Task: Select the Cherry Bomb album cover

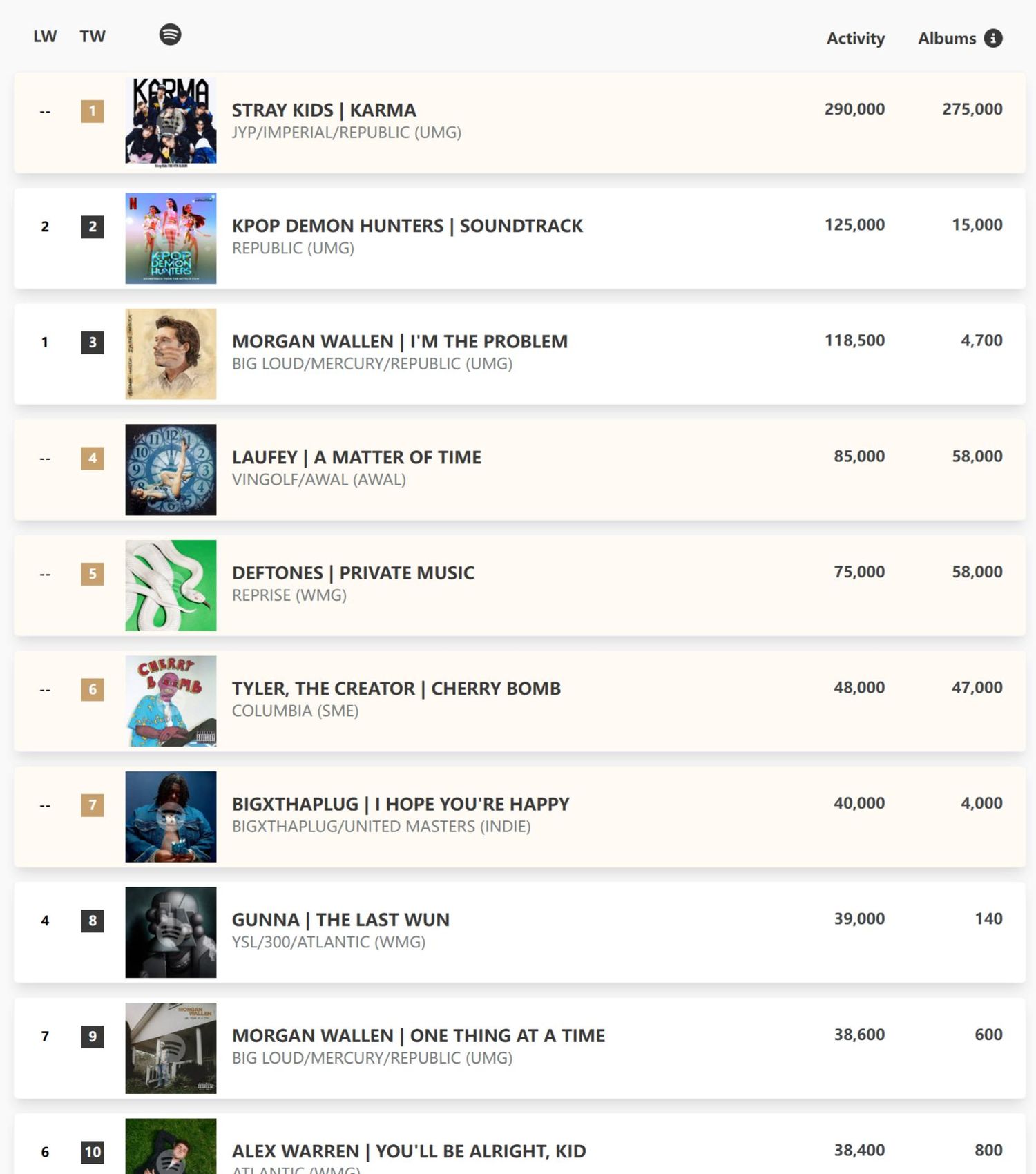Action: [x=171, y=701]
